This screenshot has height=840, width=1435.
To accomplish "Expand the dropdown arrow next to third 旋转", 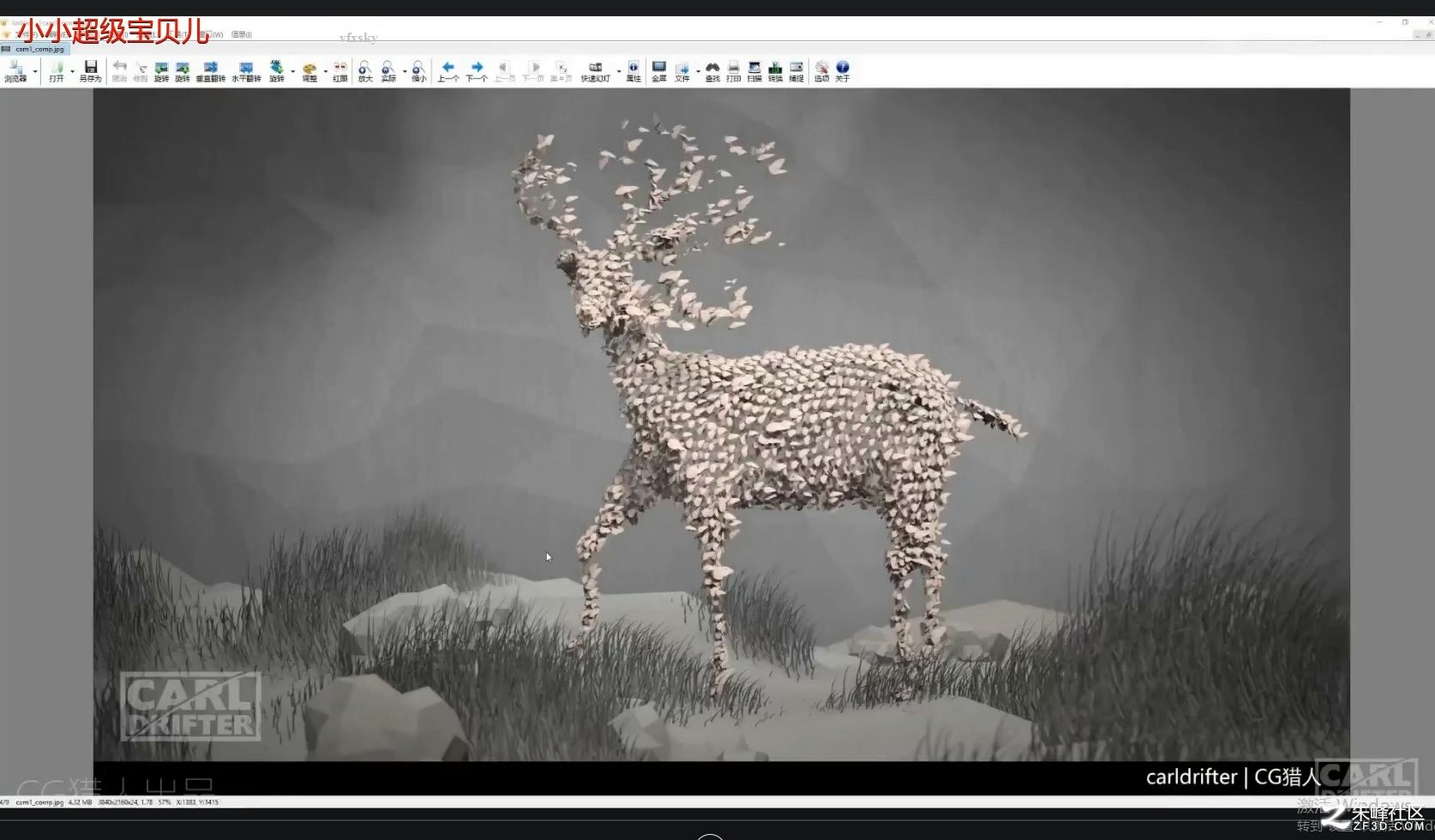I will 293,71.
